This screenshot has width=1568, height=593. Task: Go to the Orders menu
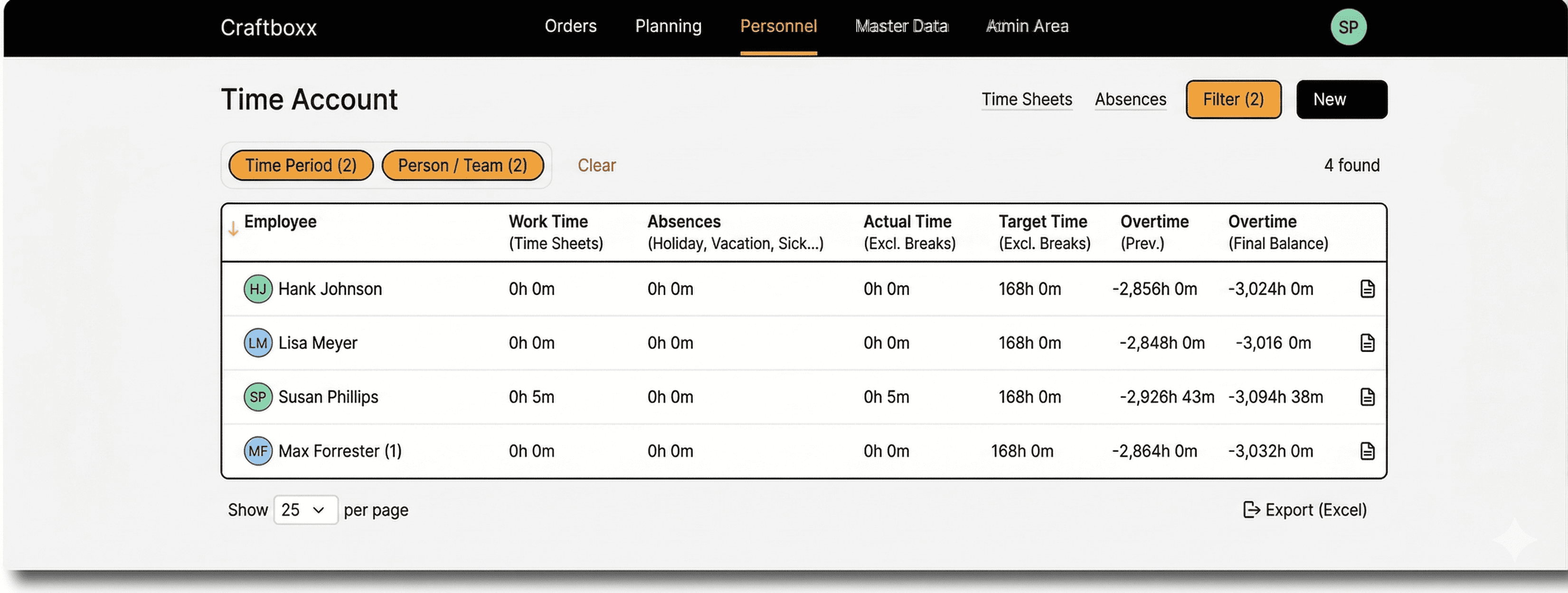570,26
